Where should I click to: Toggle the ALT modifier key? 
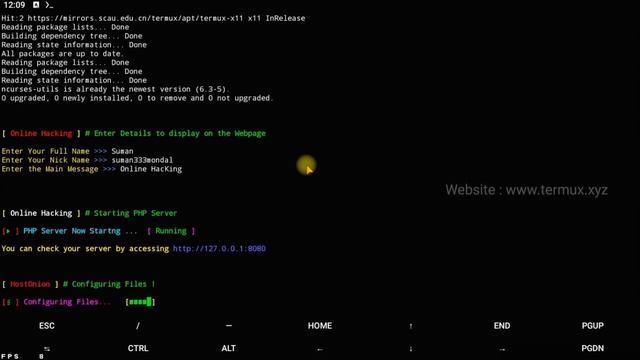229,348
